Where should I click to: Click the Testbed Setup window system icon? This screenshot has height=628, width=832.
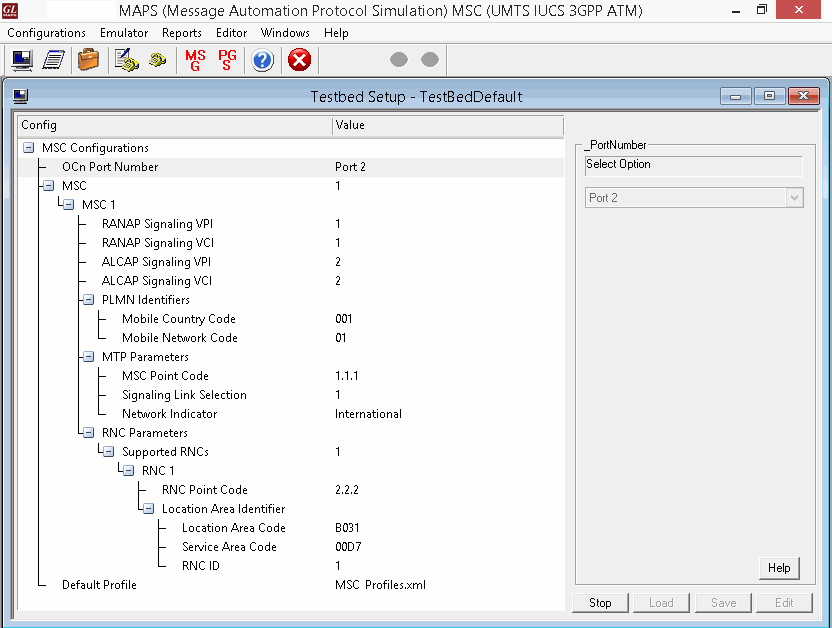pyautogui.click(x=21, y=96)
